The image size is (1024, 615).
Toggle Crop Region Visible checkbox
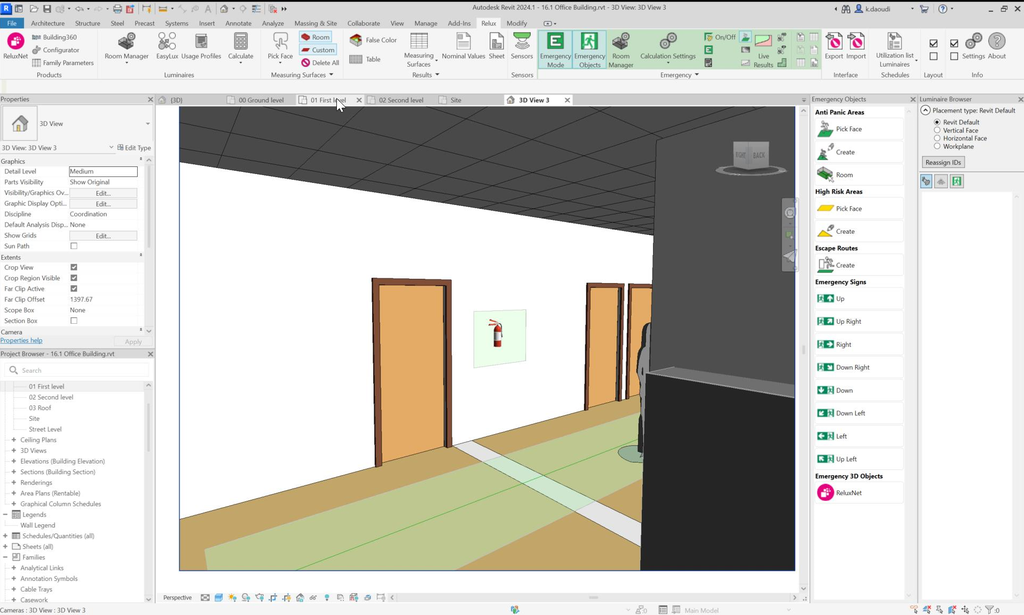pos(74,278)
